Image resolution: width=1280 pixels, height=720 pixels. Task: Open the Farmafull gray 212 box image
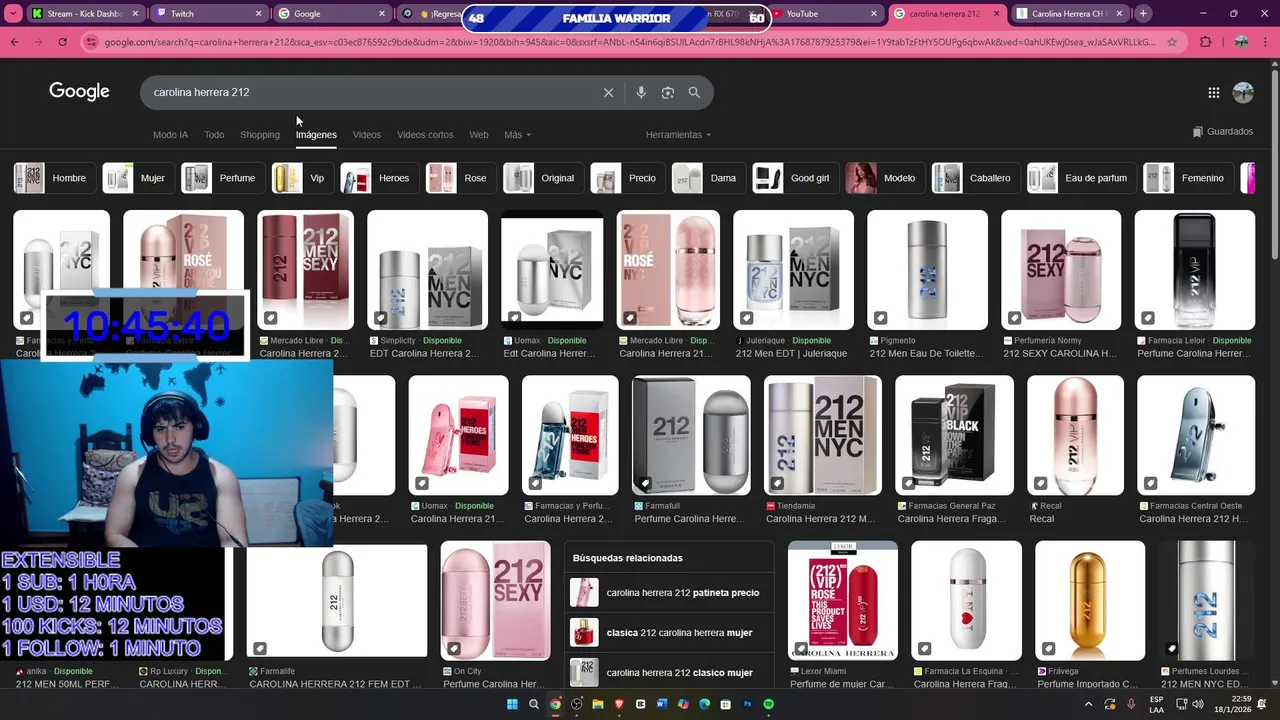tap(691, 435)
